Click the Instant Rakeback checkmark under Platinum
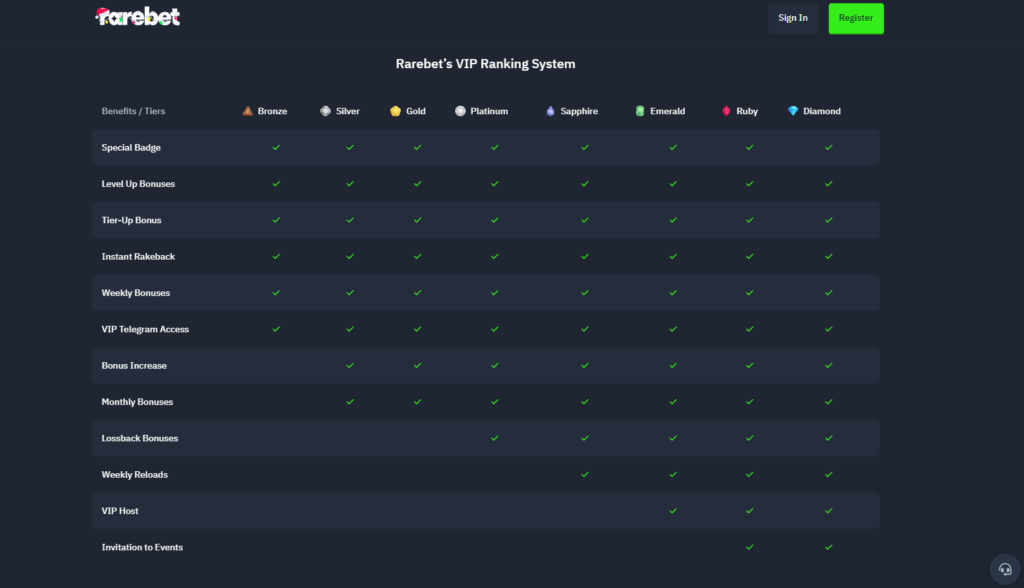 tap(494, 257)
